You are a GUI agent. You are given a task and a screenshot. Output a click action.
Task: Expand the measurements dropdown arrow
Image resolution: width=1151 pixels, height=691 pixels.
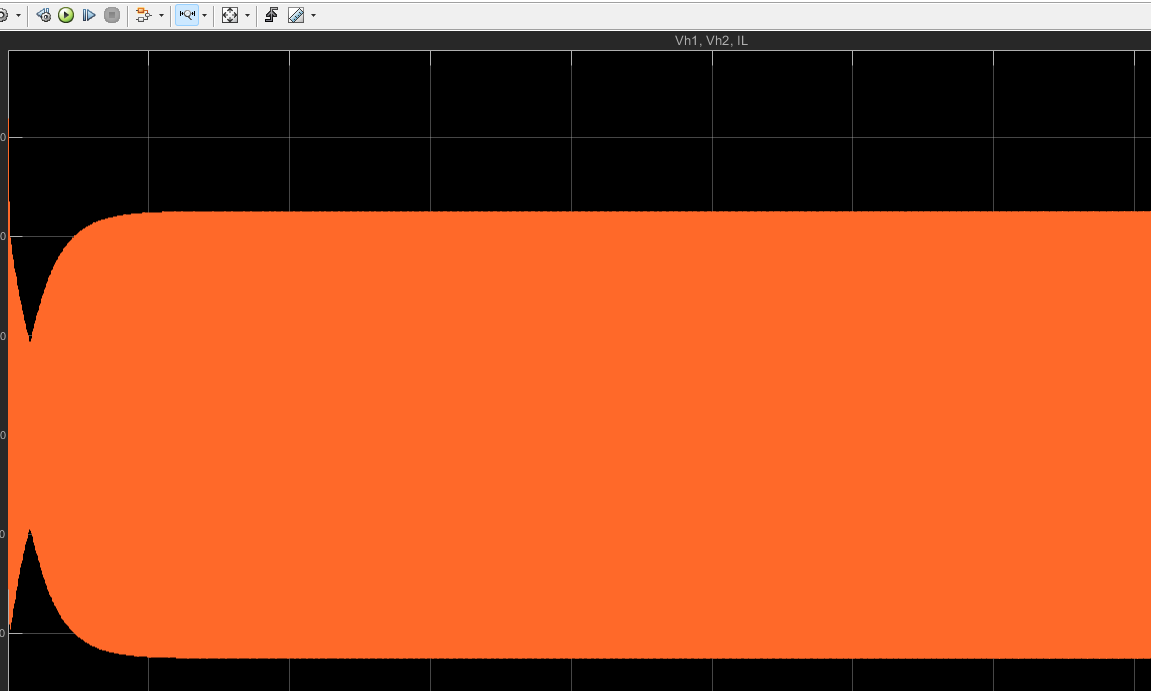coord(314,15)
